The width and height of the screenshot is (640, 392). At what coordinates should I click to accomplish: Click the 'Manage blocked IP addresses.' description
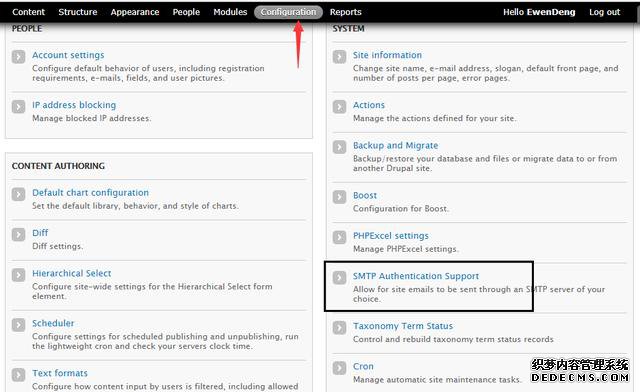91,118
